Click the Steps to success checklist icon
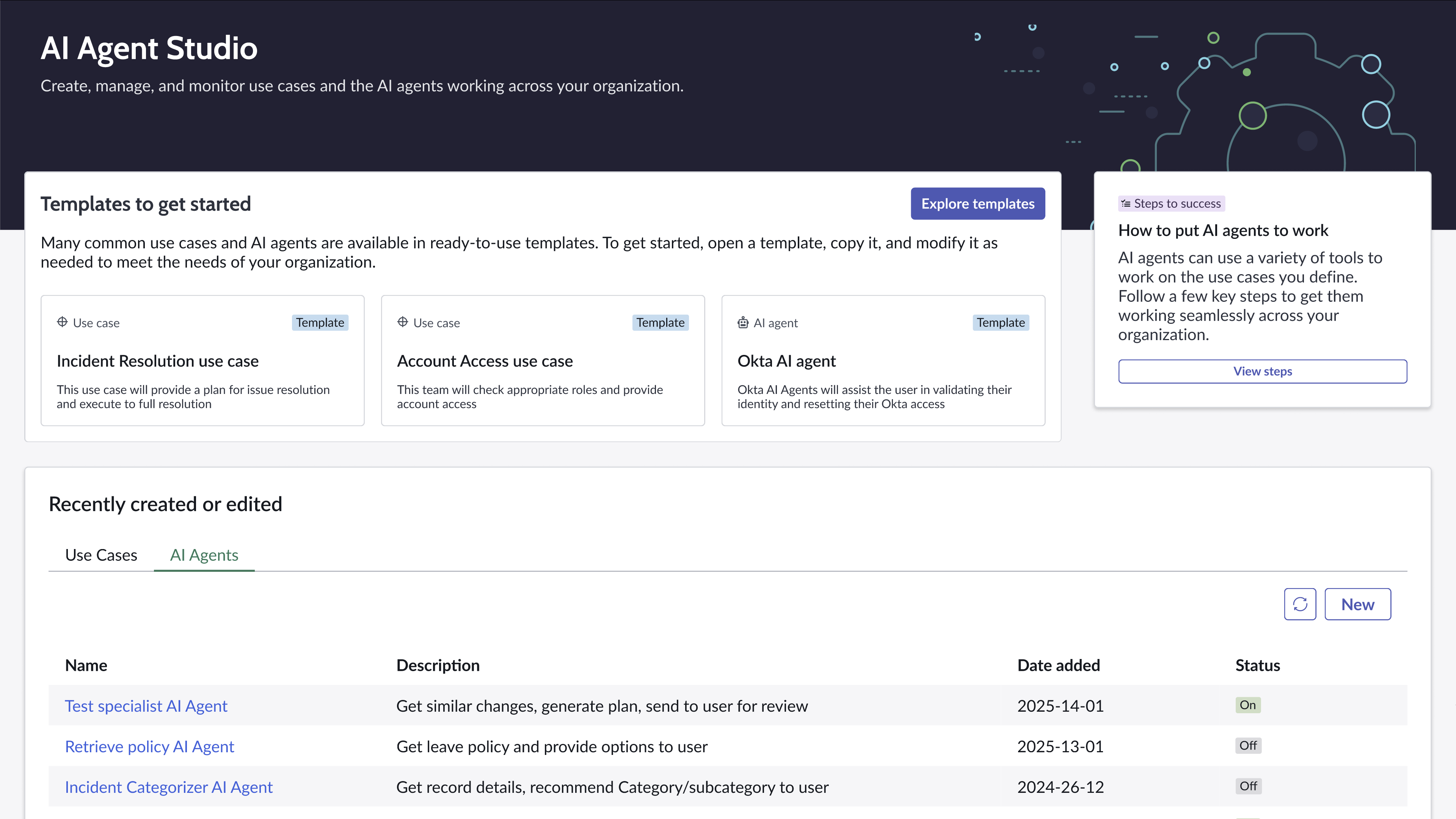The image size is (1456, 819). [1125, 204]
